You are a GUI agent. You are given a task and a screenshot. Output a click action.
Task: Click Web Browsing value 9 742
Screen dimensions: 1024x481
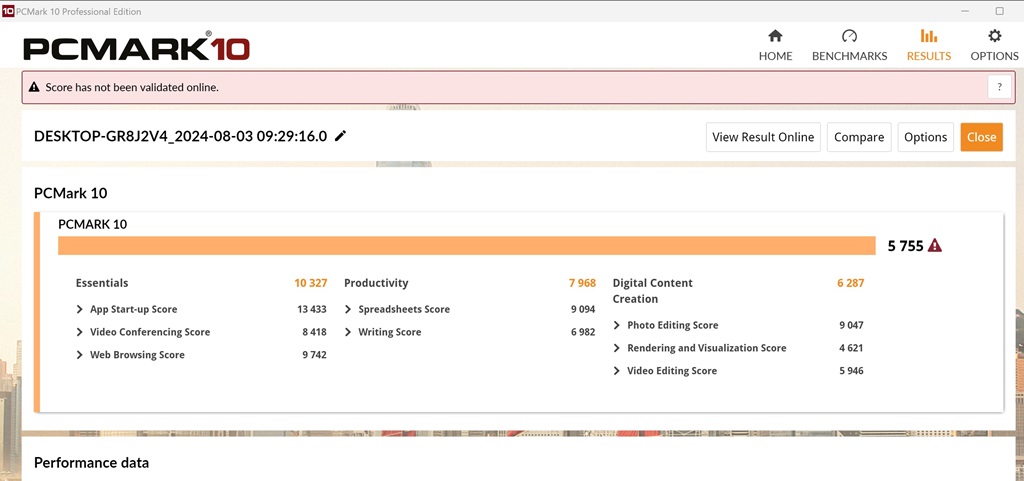pyautogui.click(x=314, y=354)
